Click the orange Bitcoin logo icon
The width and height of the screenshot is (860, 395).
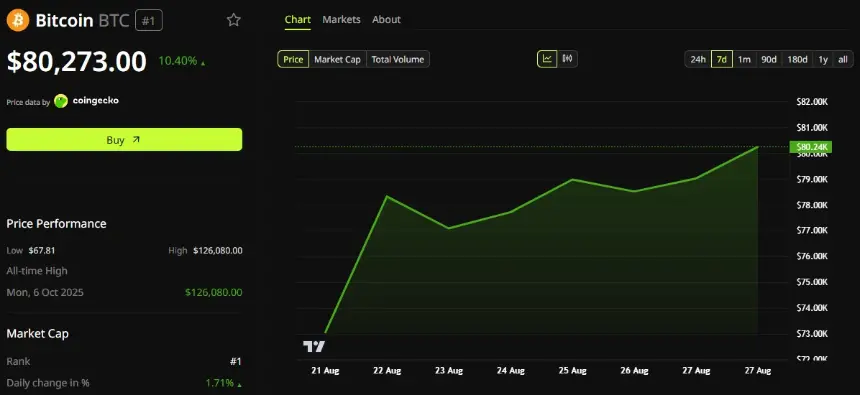(18, 20)
